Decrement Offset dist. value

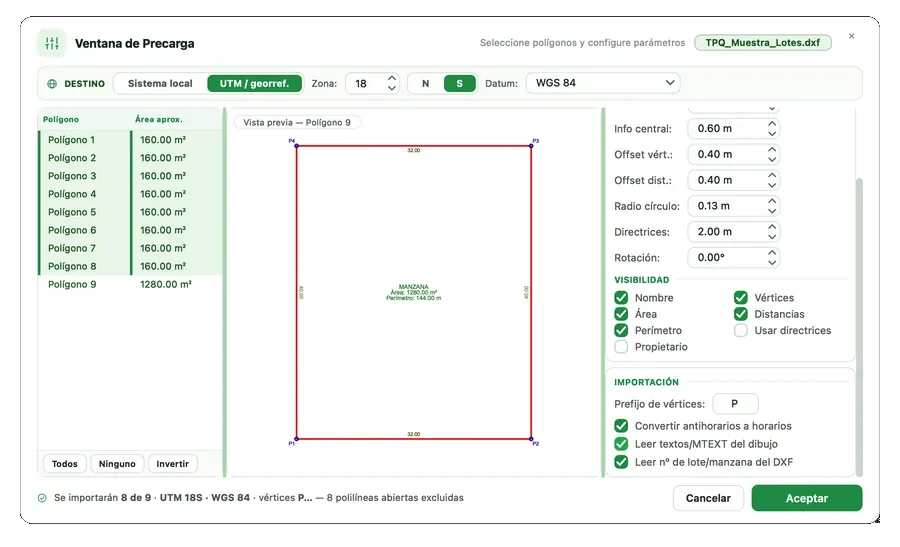pos(772,185)
